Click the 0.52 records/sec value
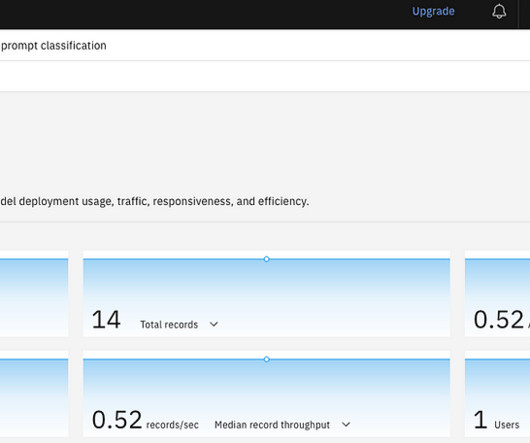The image size is (530, 443). 145,420
